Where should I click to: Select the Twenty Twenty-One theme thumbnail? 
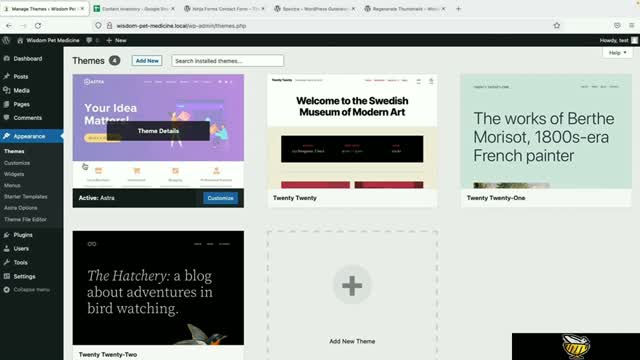pyautogui.click(x=546, y=131)
